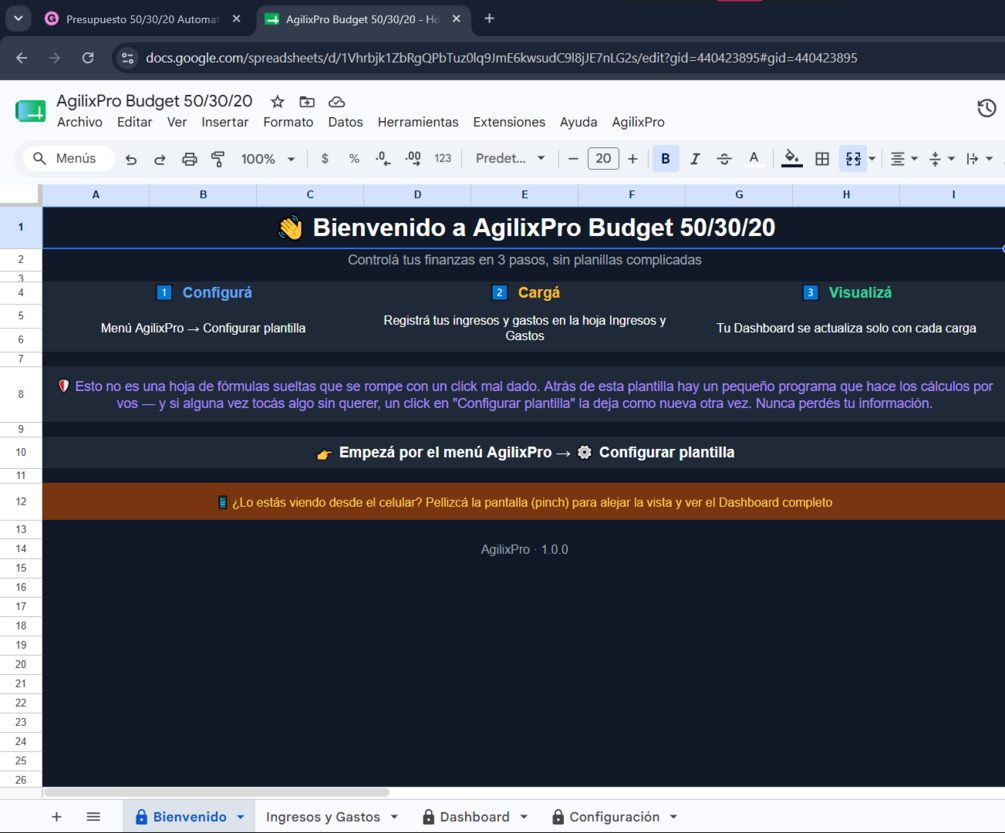Reload the page

[x=88, y=58]
